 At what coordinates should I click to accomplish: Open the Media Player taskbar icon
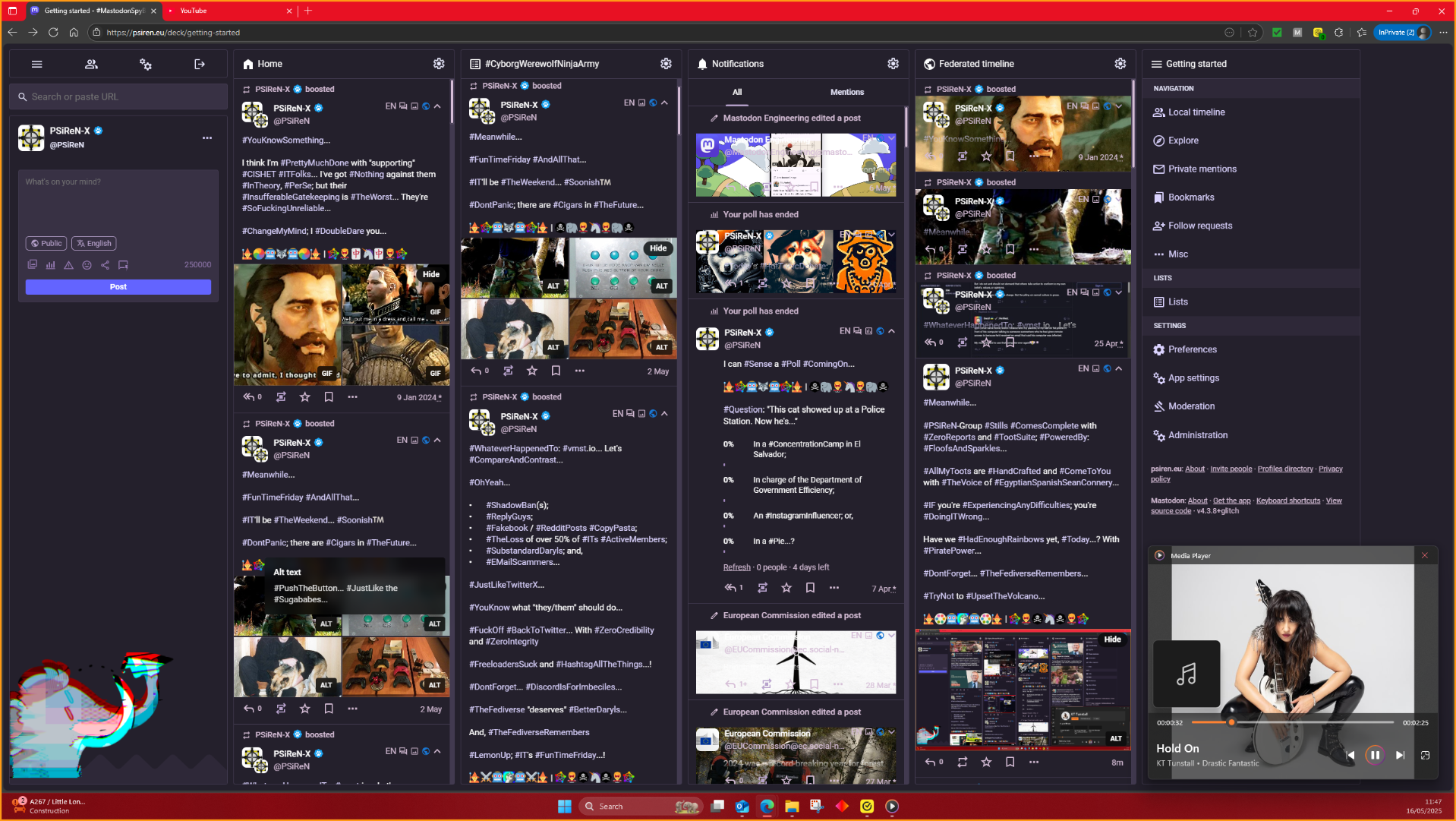(x=892, y=807)
